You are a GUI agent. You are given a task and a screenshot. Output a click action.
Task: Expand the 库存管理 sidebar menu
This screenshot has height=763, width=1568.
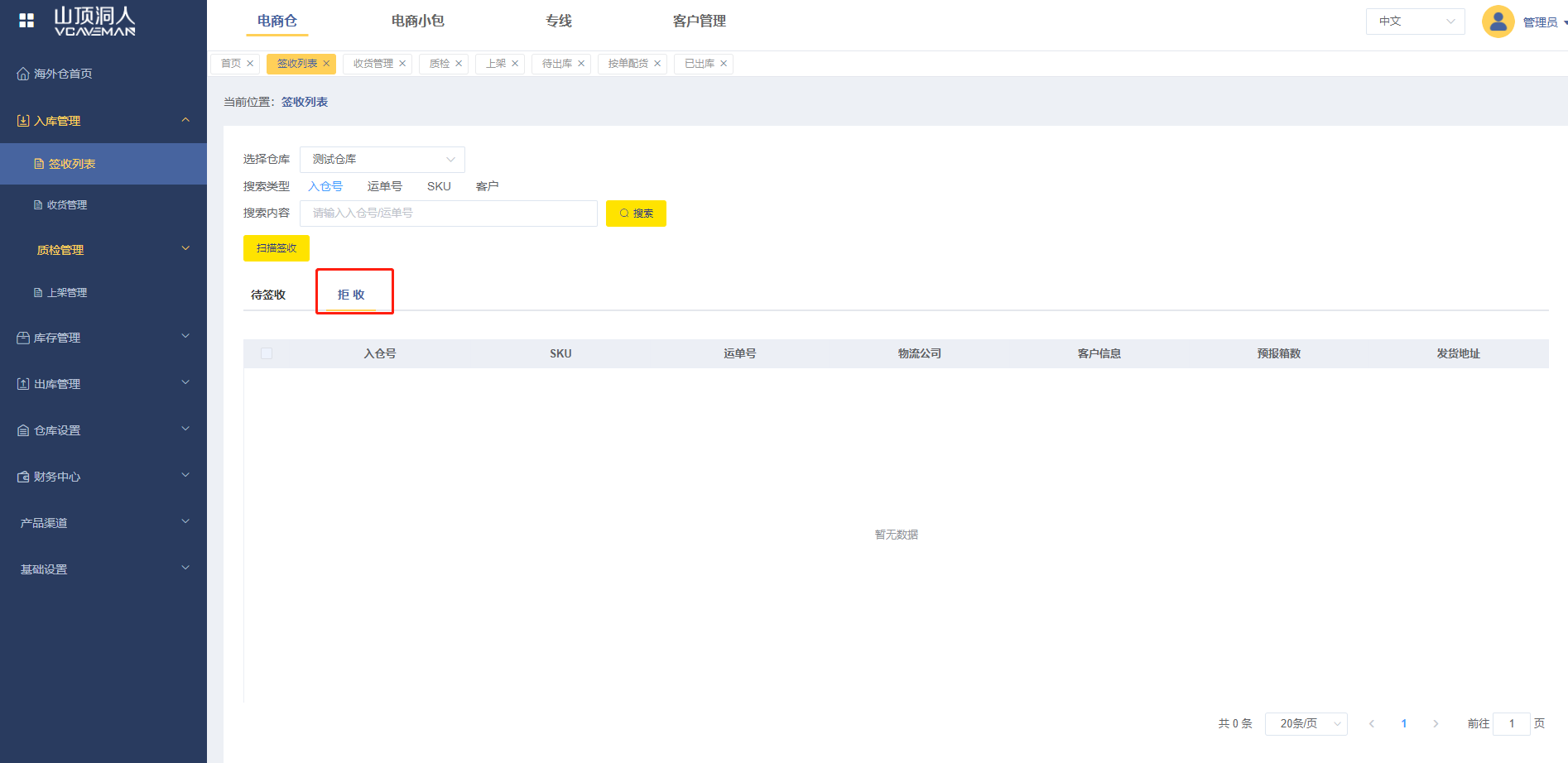103,338
